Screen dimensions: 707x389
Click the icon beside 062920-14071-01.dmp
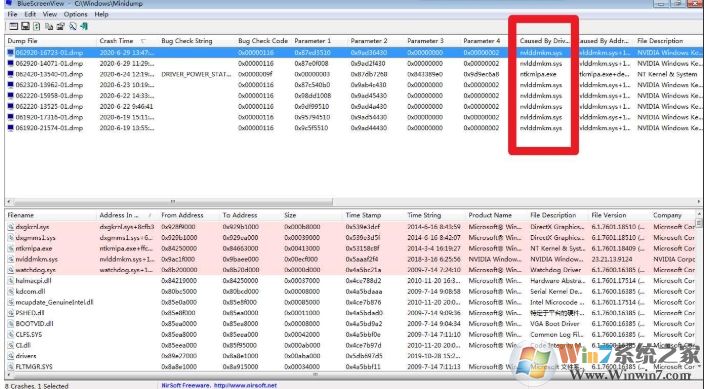click(x=10, y=64)
